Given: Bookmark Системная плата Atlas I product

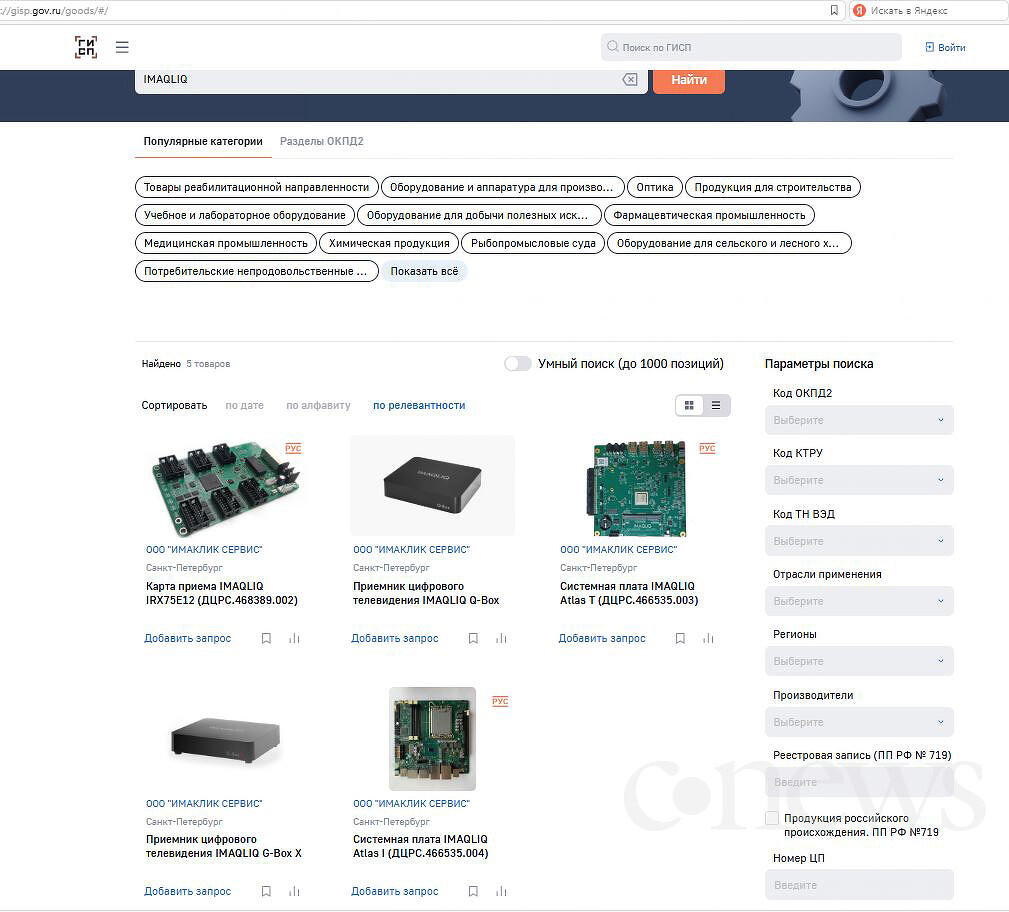Looking at the screenshot, I should [x=473, y=891].
